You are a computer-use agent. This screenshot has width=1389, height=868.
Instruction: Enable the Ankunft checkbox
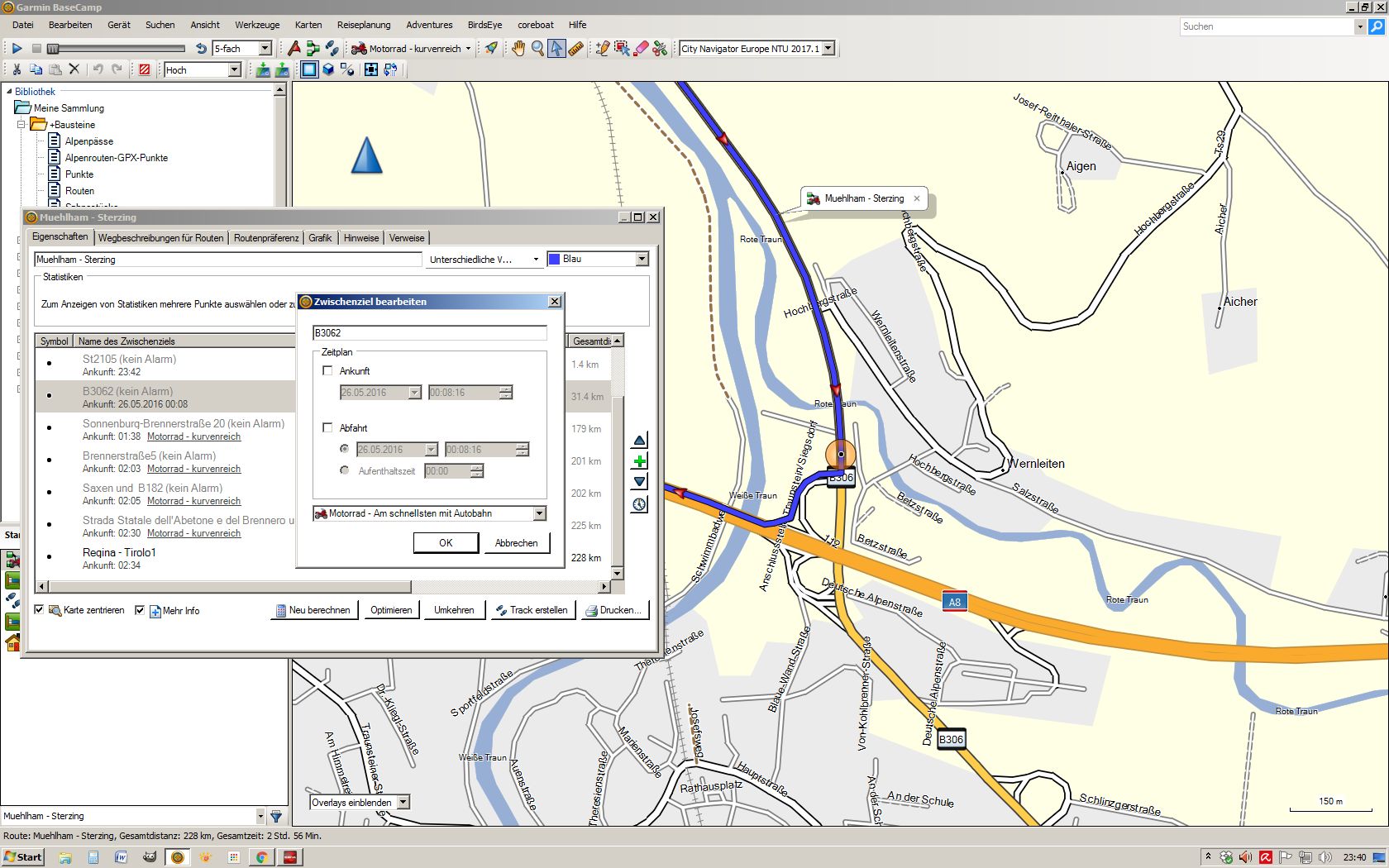coord(327,371)
